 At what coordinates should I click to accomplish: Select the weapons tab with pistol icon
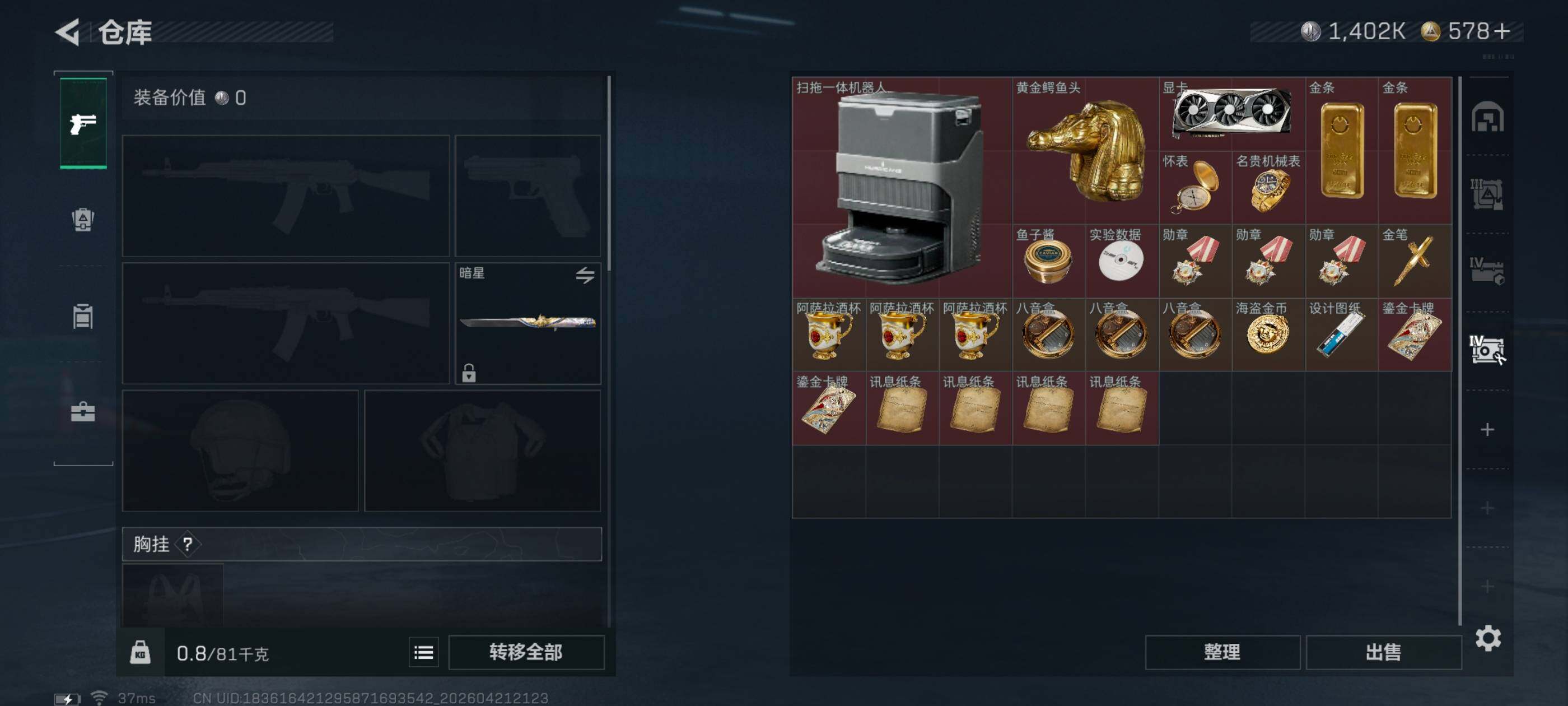[x=83, y=123]
